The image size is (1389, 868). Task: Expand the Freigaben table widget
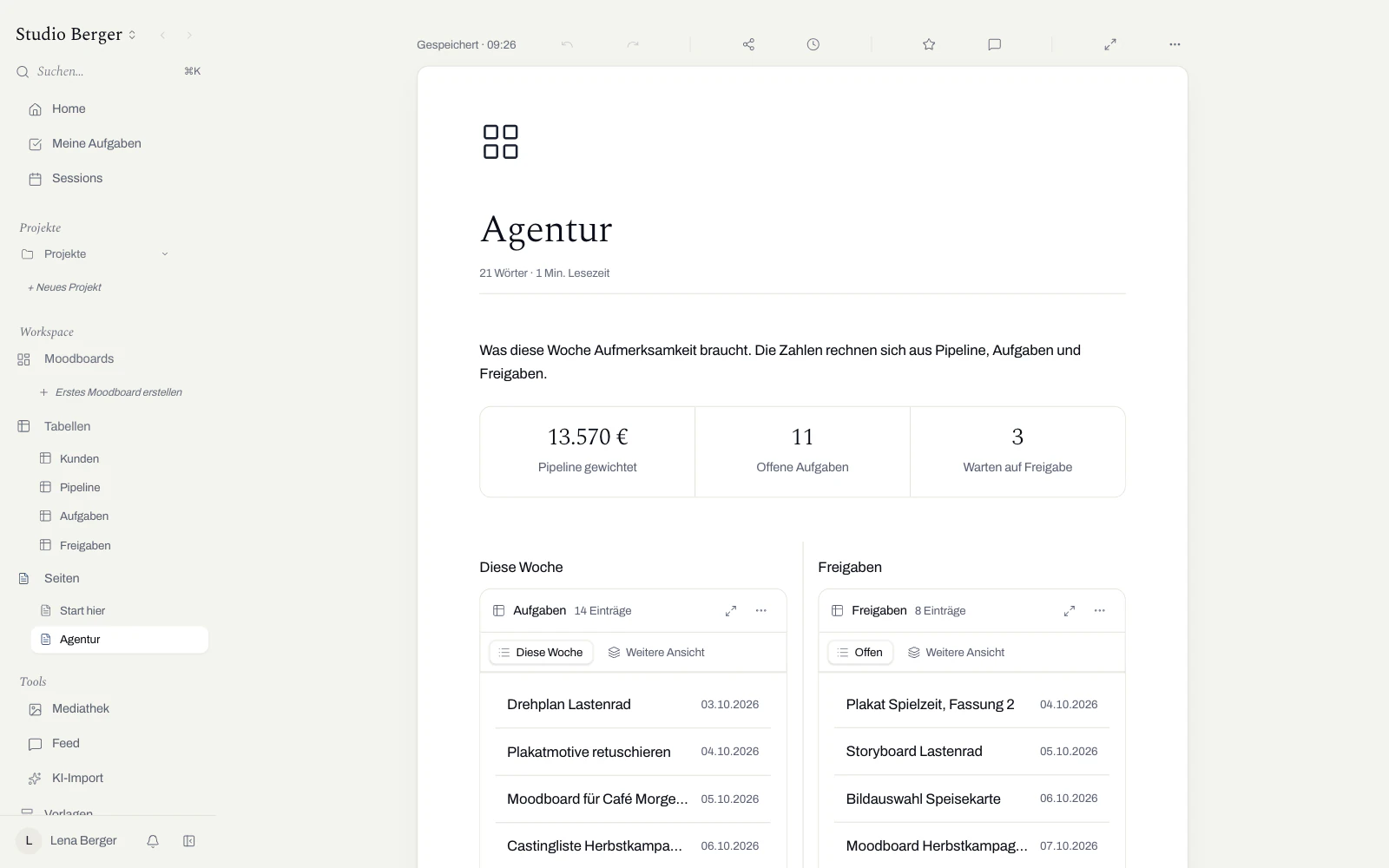coord(1070,611)
